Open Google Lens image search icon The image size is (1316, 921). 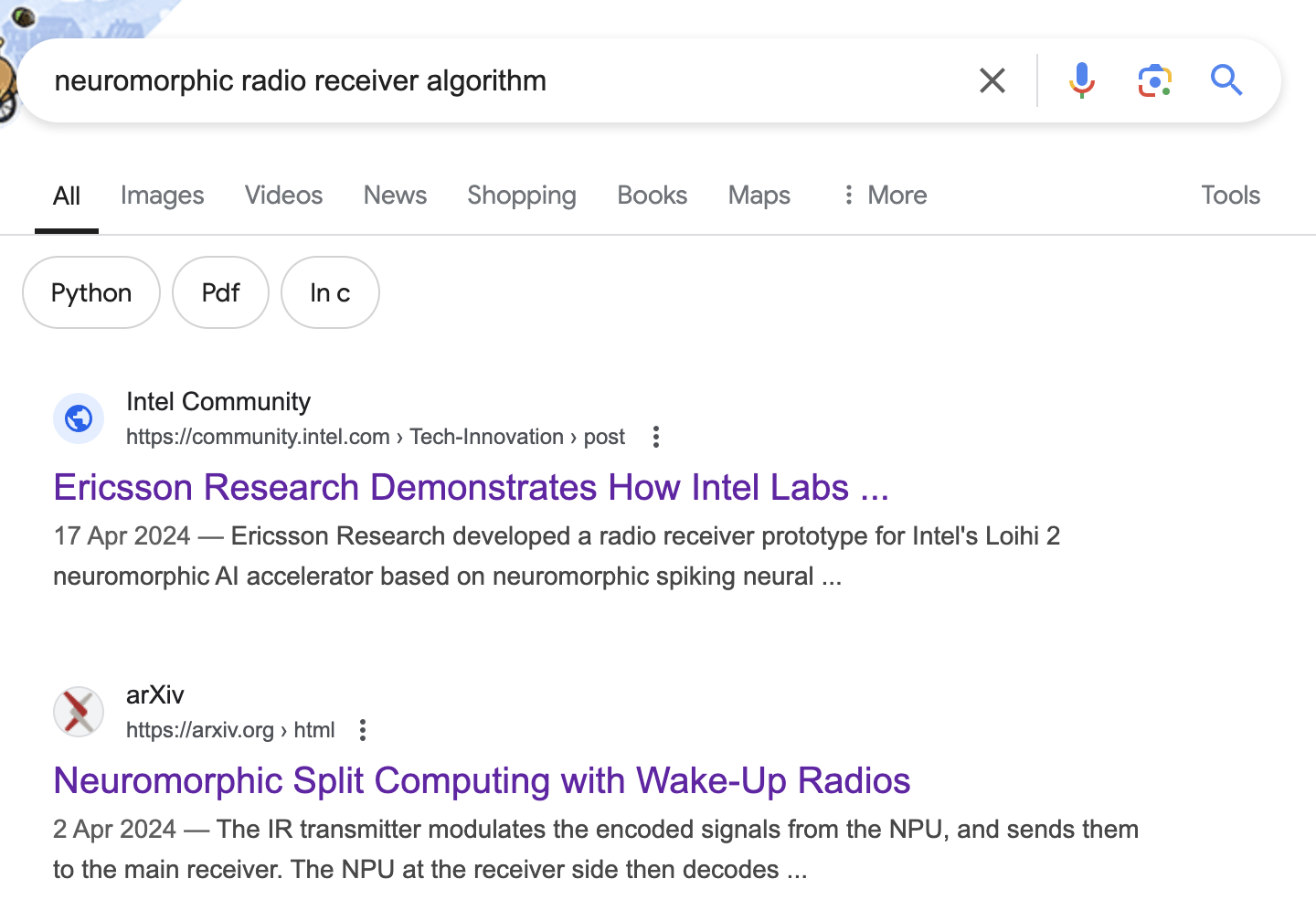coord(1154,80)
